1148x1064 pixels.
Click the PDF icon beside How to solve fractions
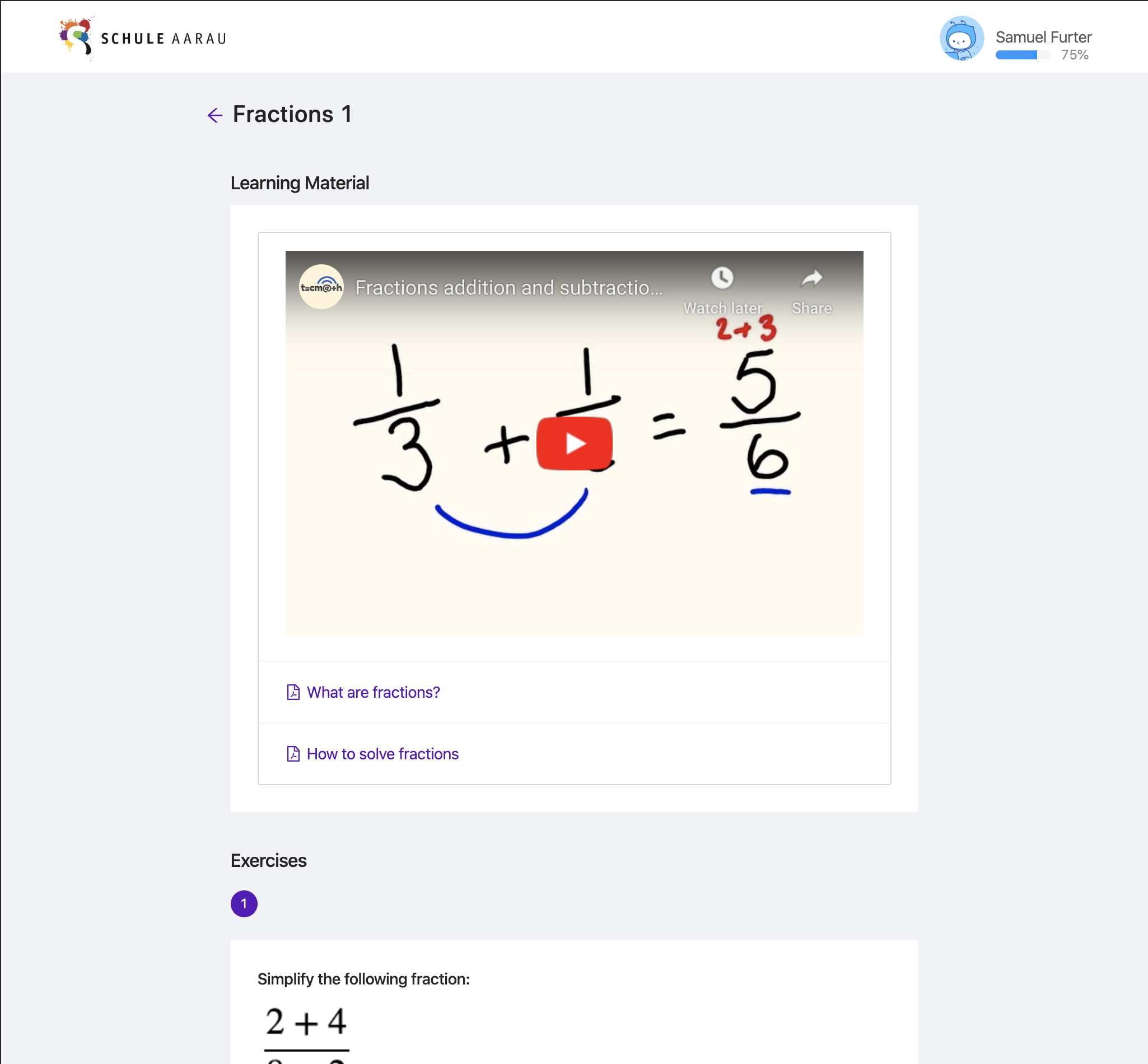[293, 754]
